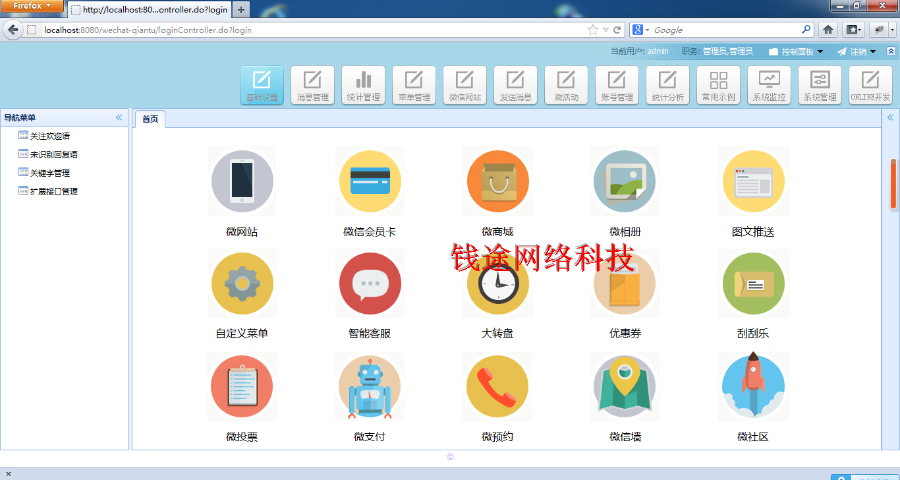Click the 图文推送 label text
The height and width of the screenshot is (480, 900).
coord(753,232)
